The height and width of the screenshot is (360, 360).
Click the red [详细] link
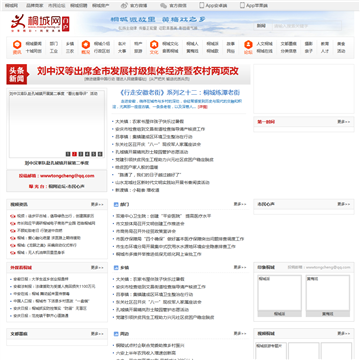[x=202, y=107]
